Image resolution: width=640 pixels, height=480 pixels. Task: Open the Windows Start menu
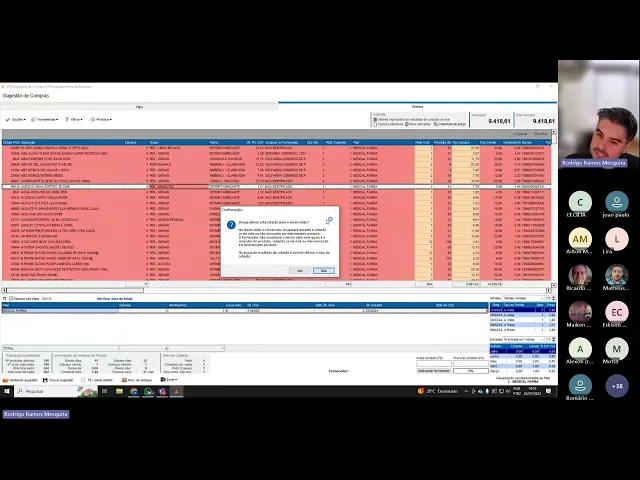(x=7, y=391)
